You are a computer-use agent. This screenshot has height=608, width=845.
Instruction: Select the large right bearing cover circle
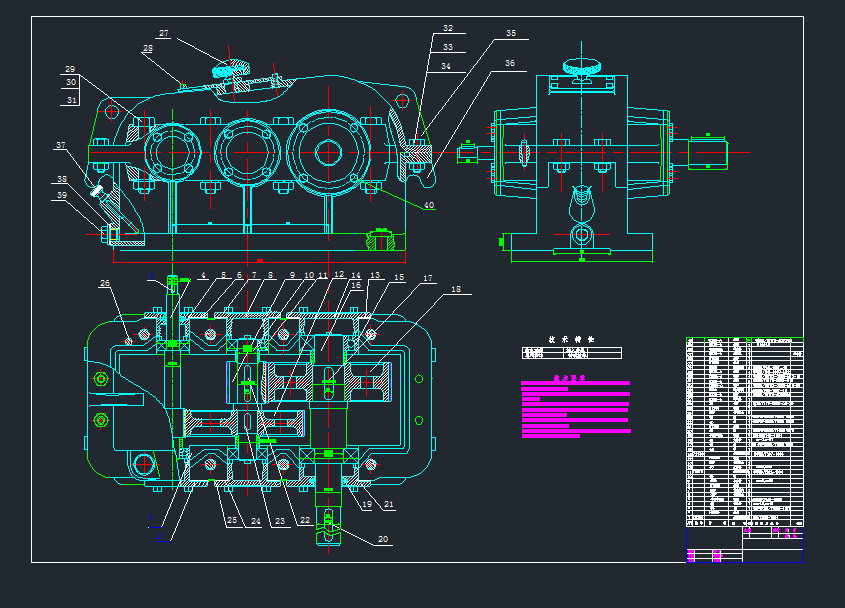328,152
